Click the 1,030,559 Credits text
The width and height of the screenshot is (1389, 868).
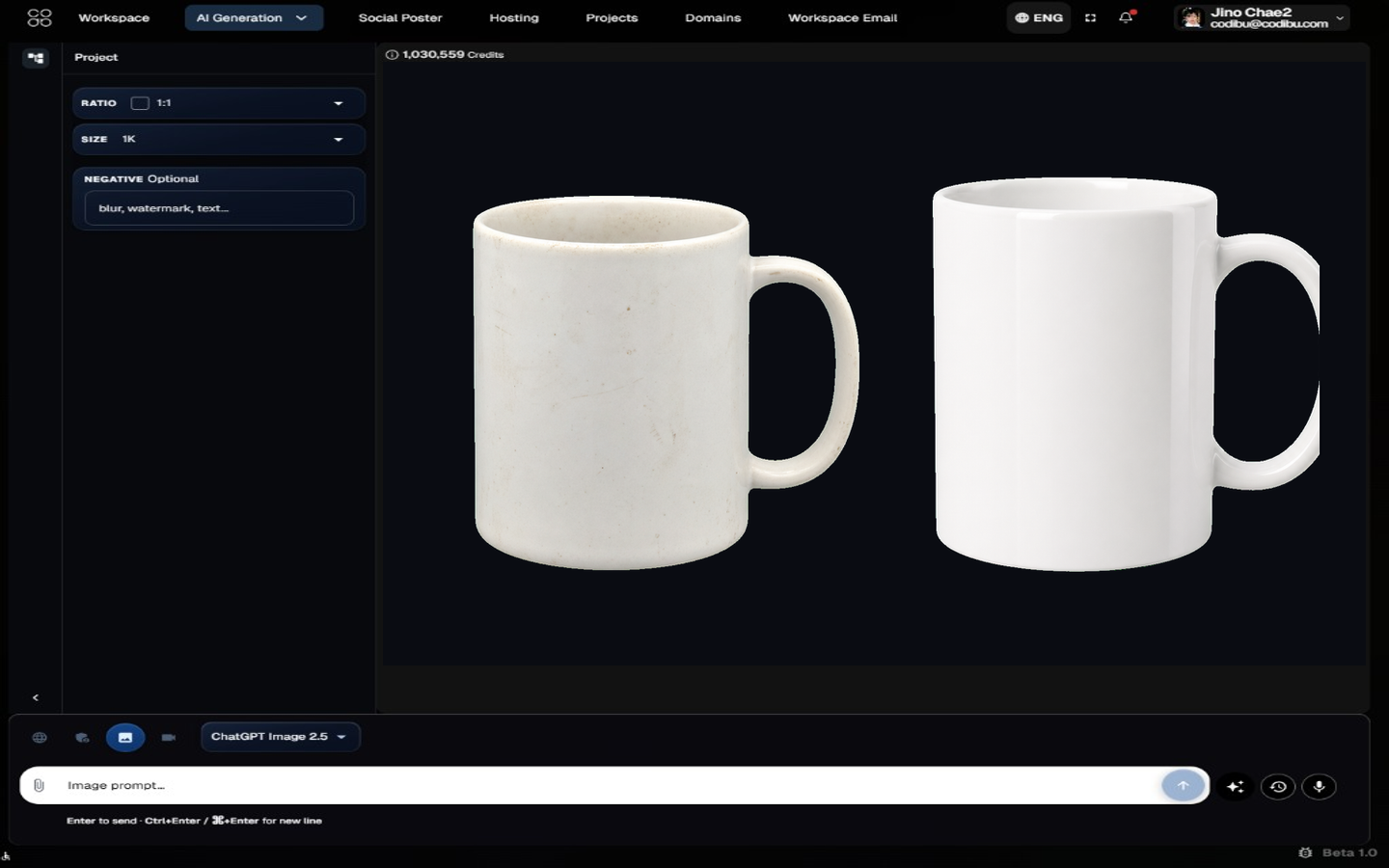(x=453, y=55)
